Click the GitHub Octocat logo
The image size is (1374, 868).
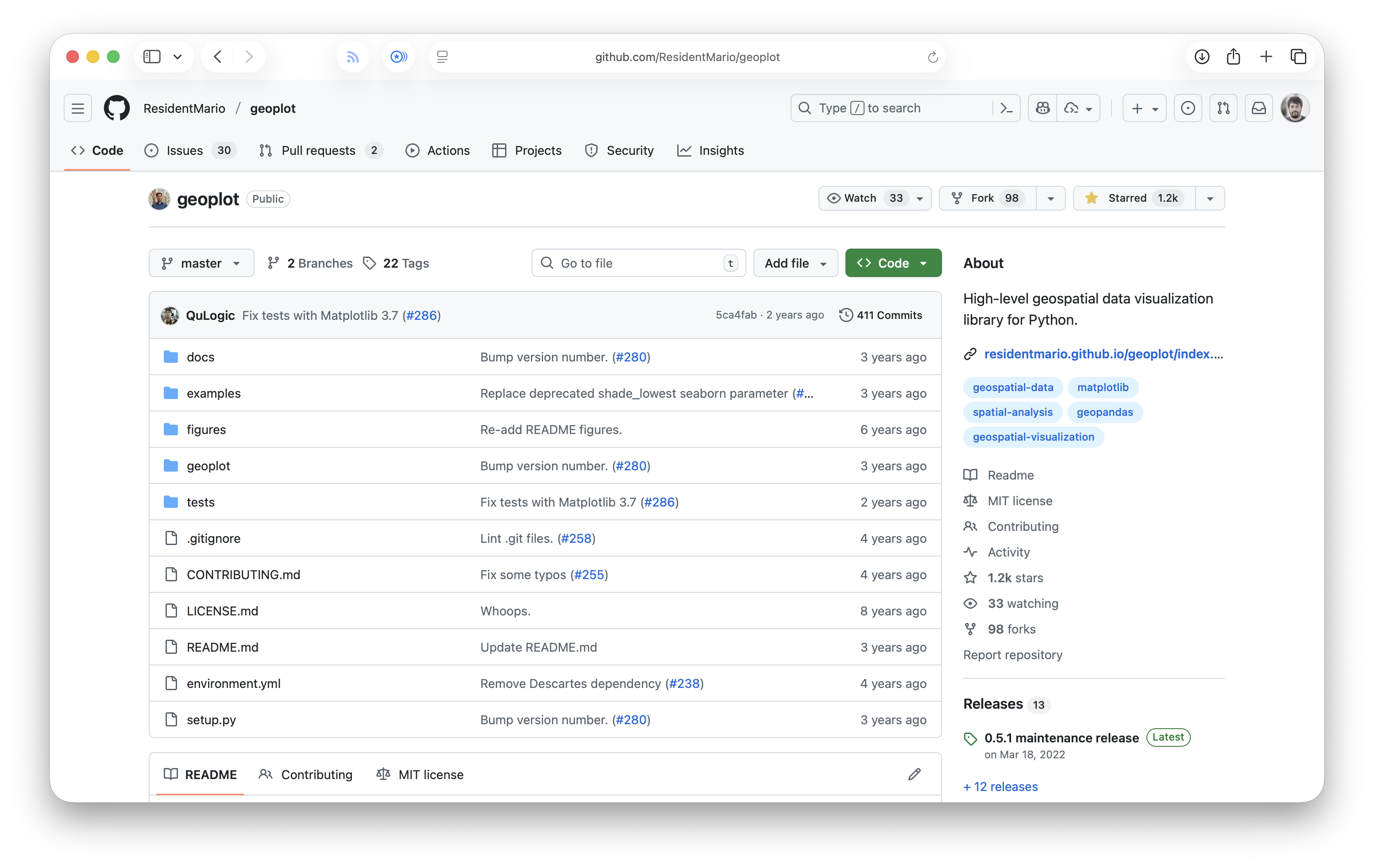point(116,108)
